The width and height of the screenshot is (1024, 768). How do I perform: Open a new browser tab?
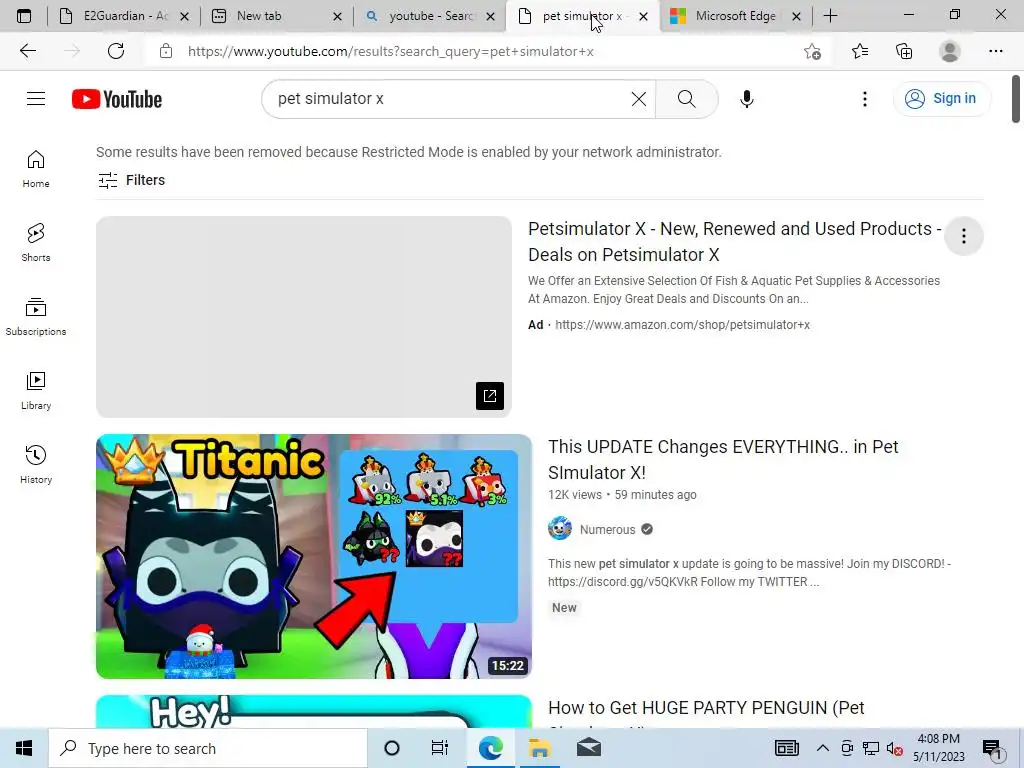point(830,16)
